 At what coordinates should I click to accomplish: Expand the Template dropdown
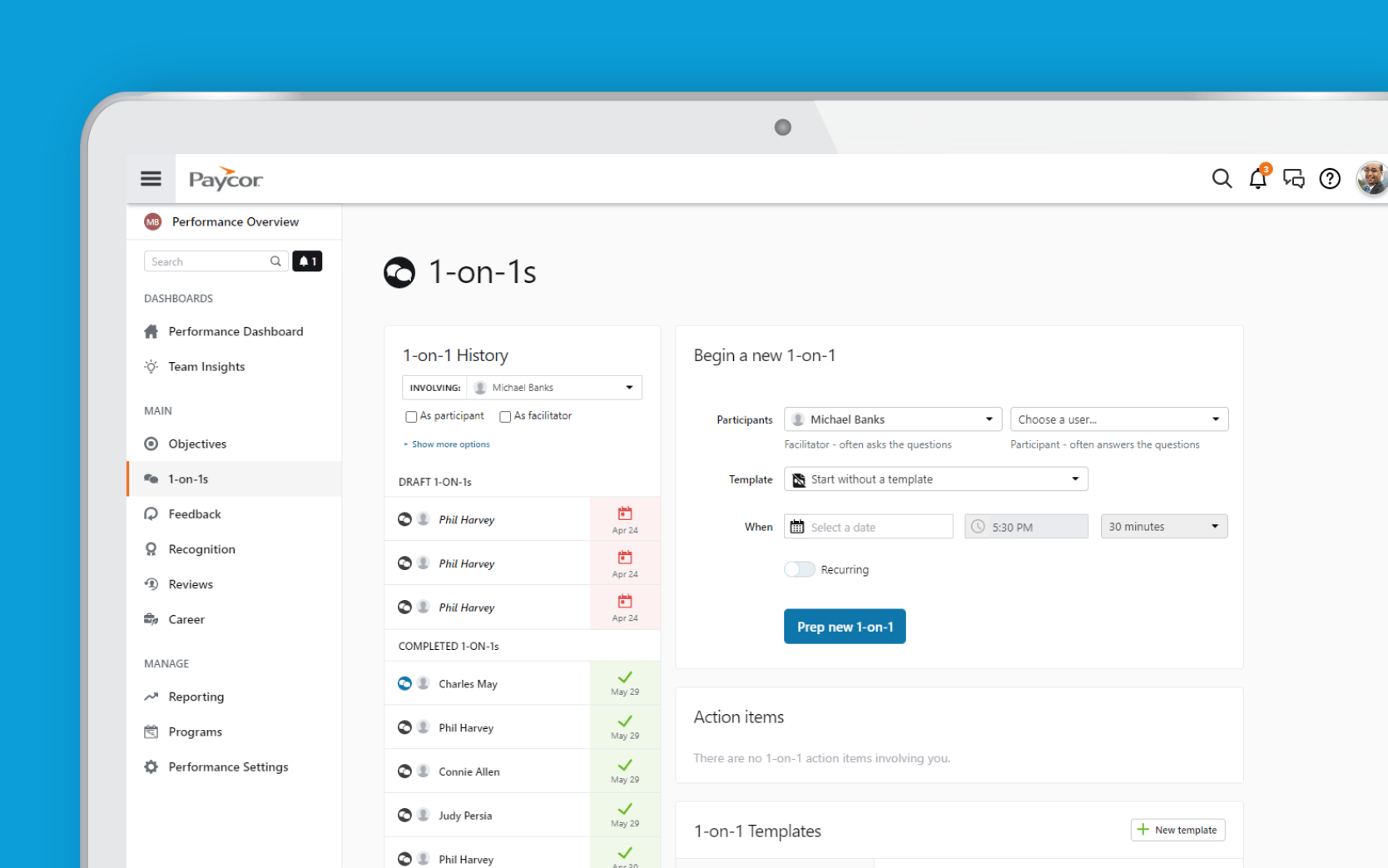[935, 479]
